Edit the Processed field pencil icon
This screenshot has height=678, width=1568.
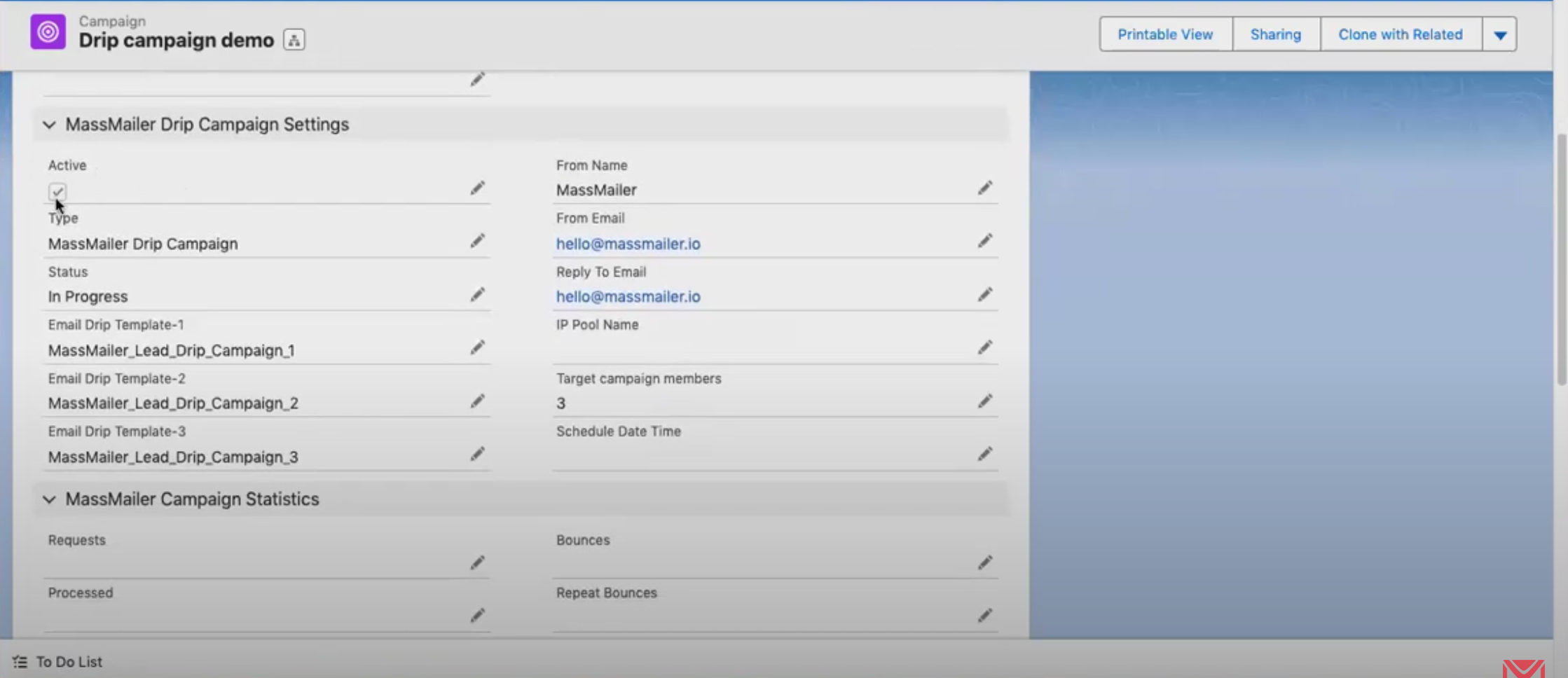click(477, 616)
